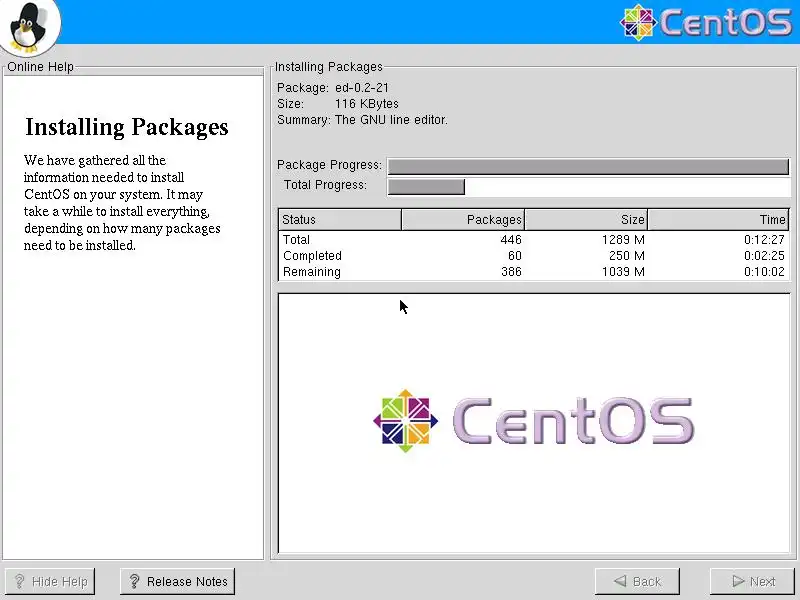
Task: Click summary 'The GNU line editor.'
Action: tap(391, 120)
